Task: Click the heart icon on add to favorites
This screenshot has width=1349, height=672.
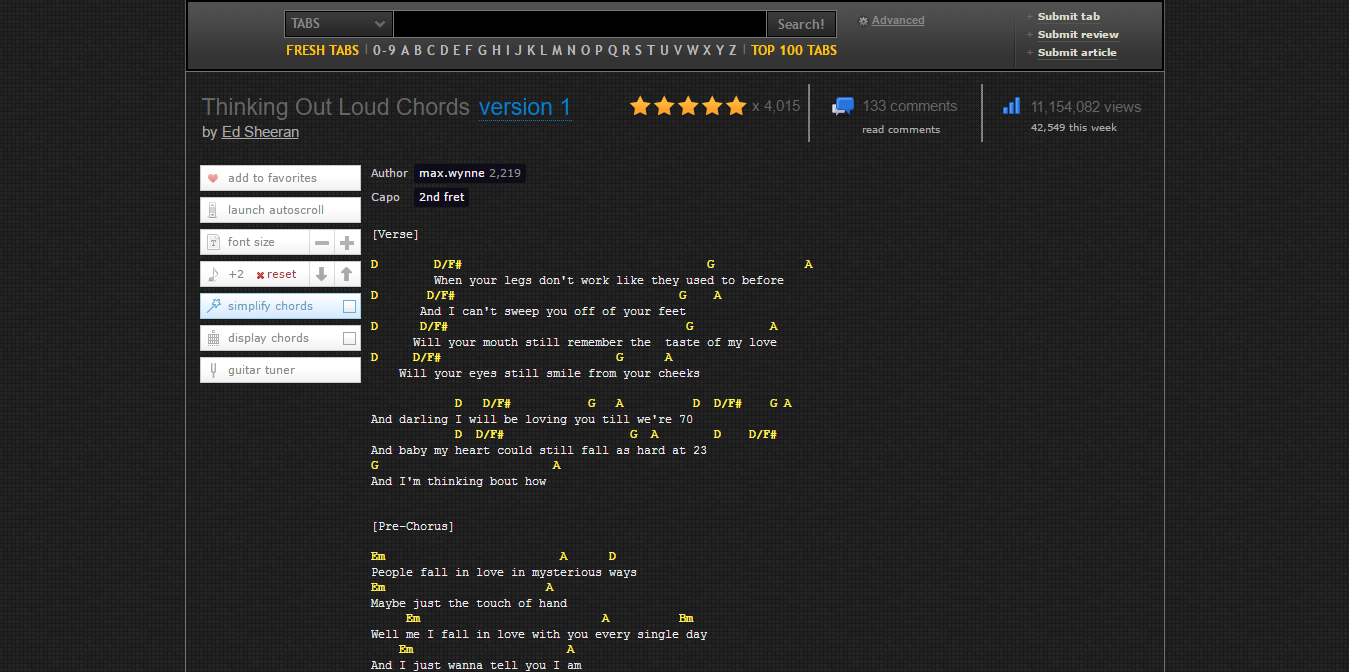Action: tap(213, 178)
